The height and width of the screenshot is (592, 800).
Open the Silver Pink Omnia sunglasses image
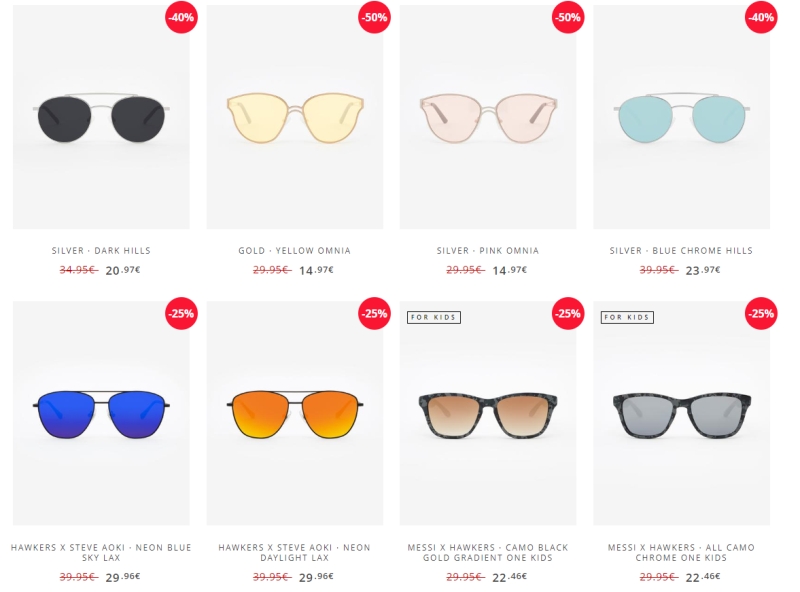tap(488, 117)
